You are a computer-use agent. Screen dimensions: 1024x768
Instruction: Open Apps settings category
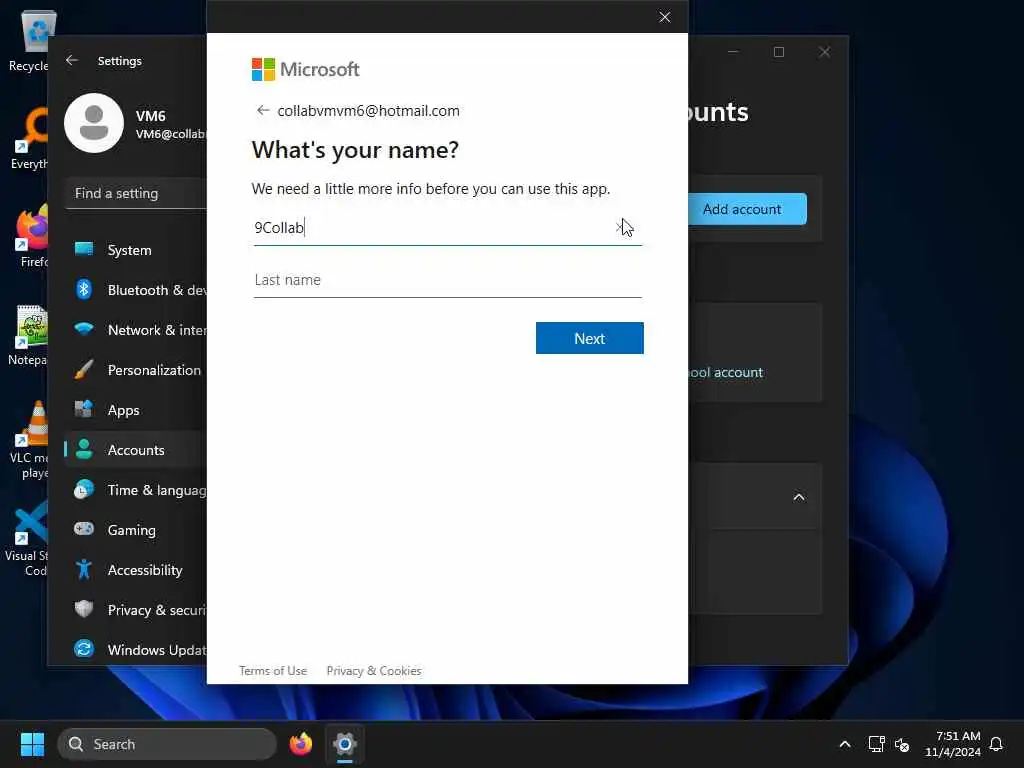tap(136, 410)
